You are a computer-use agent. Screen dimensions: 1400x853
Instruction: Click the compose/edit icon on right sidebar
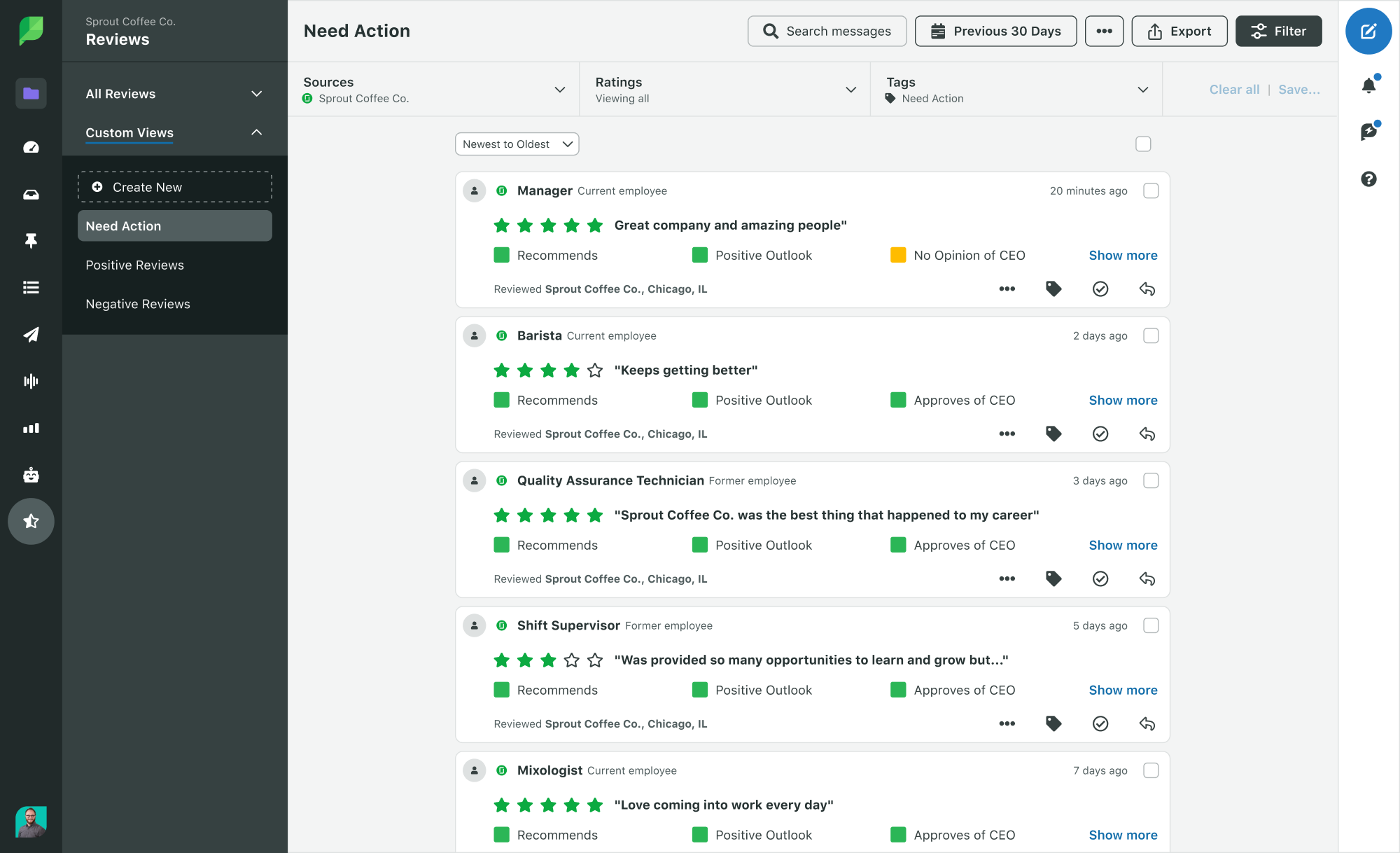[1370, 31]
